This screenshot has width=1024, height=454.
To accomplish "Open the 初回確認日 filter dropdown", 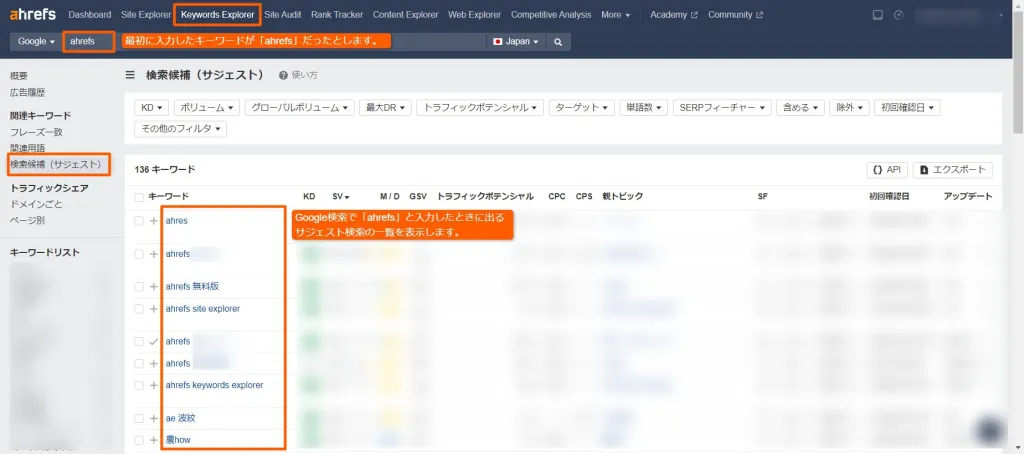I will click(x=907, y=108).
